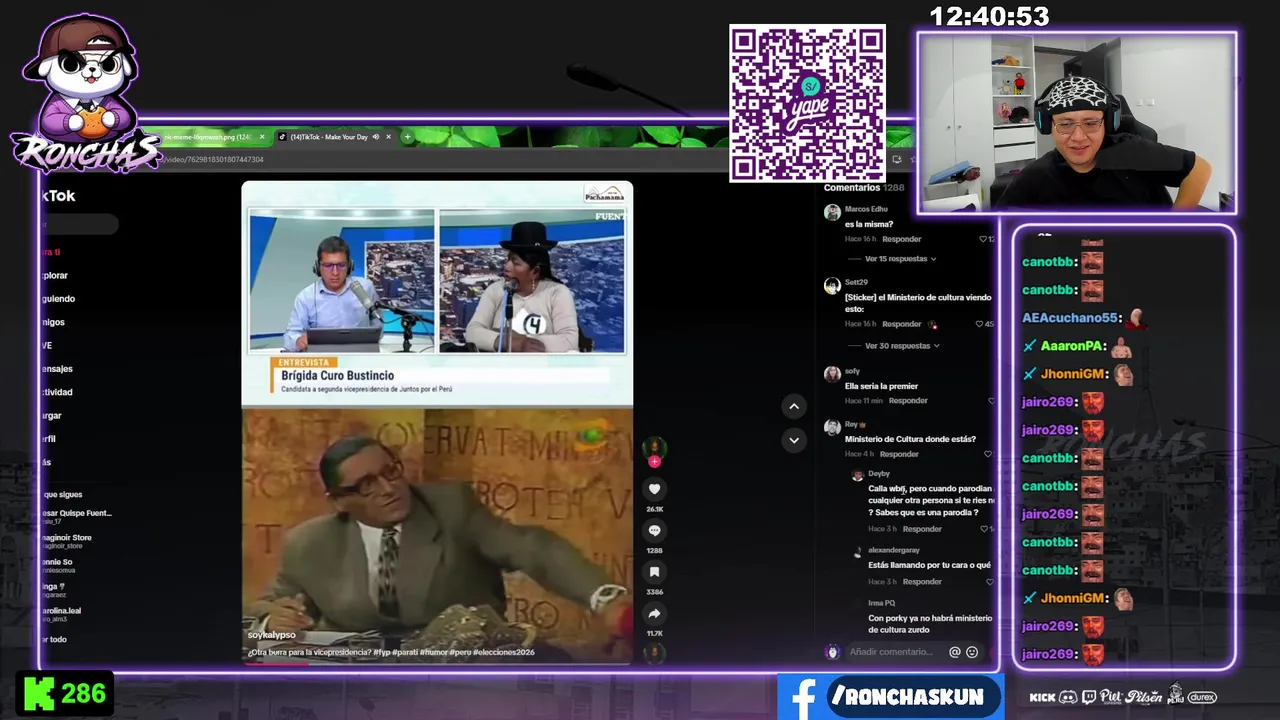The width and height of the screenshot is (1280, 720).
Task: Open soykalypso username on the video
Action: tap(272, 636)
